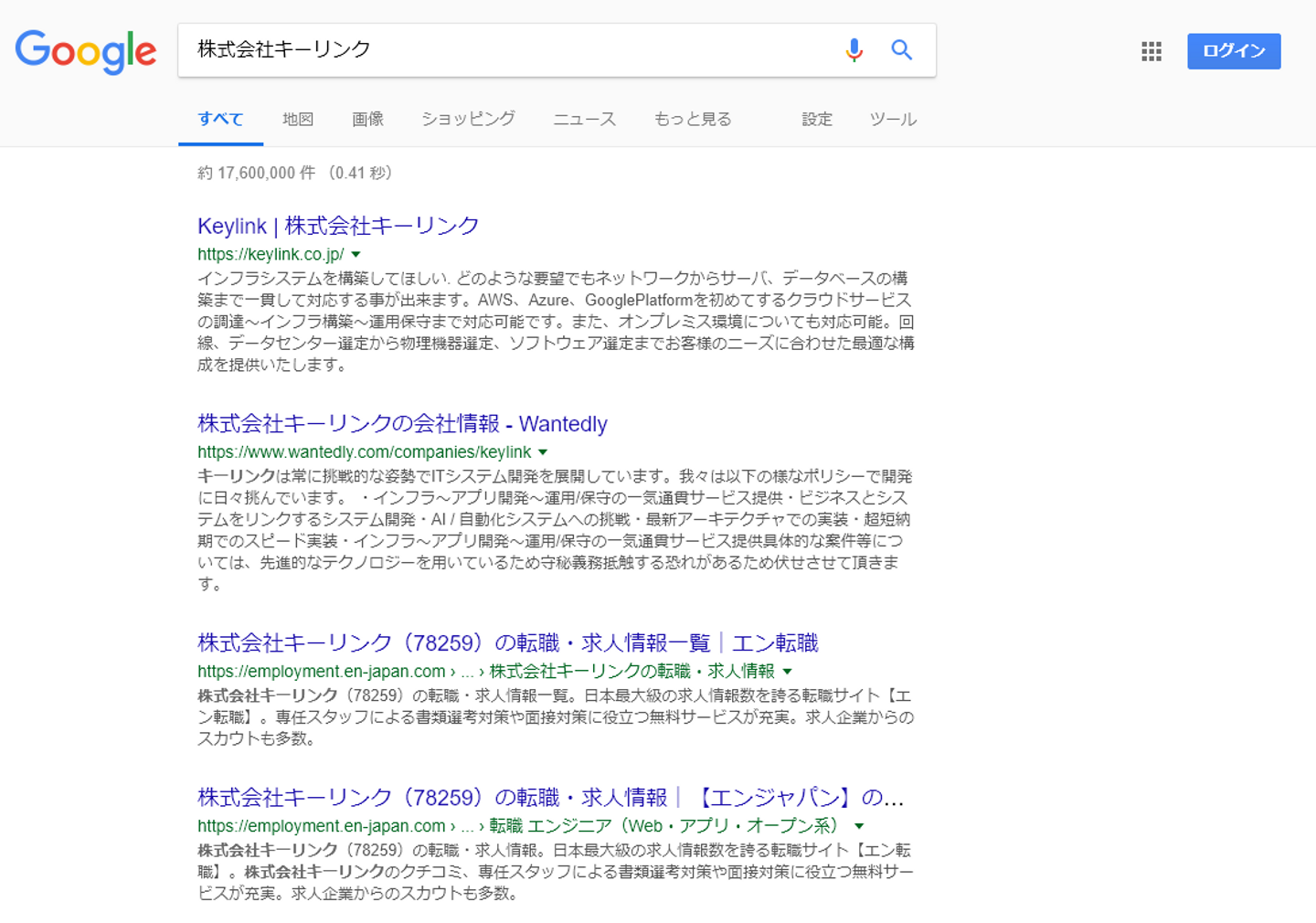Image resolution: width=1316 pixels, height=923 pixels.
Task: Open the ニュース tab
Action: coord(585,120)
